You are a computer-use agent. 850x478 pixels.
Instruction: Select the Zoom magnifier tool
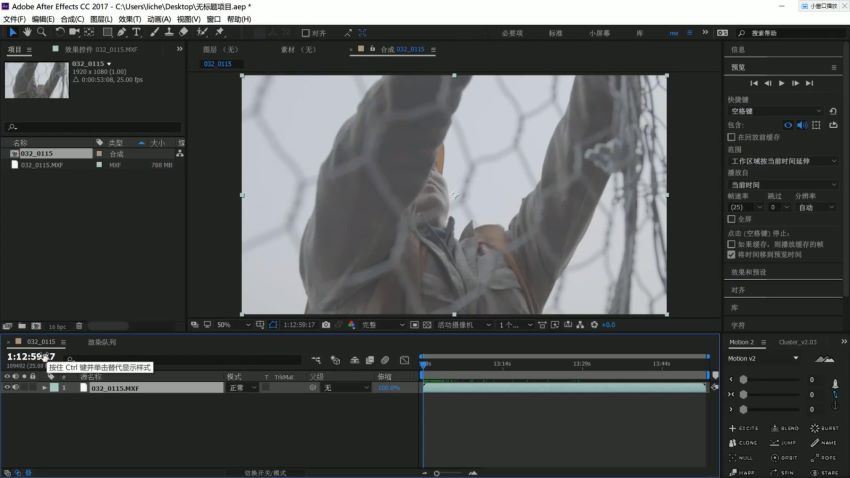point(41,32)
